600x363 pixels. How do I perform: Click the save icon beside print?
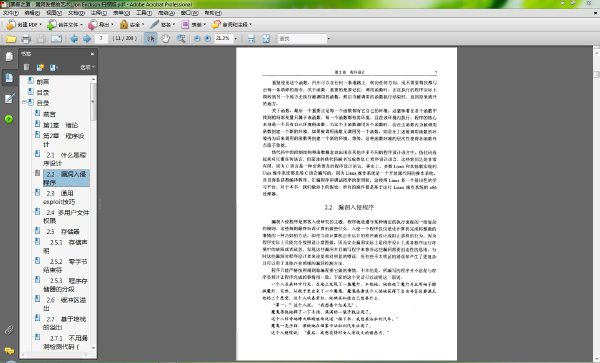[41, 39]
